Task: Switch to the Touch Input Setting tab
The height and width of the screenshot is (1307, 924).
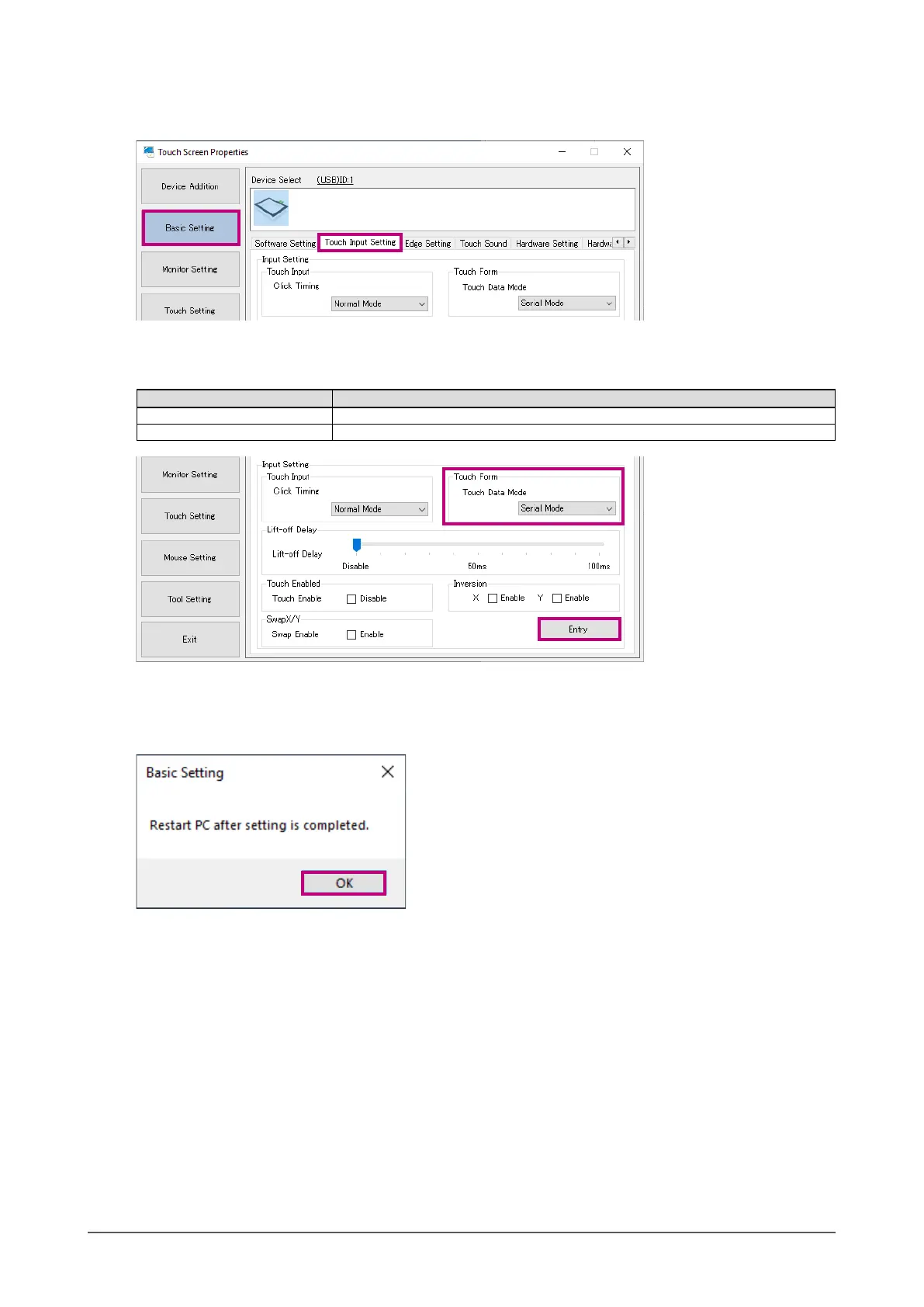Action: (360, 243)
